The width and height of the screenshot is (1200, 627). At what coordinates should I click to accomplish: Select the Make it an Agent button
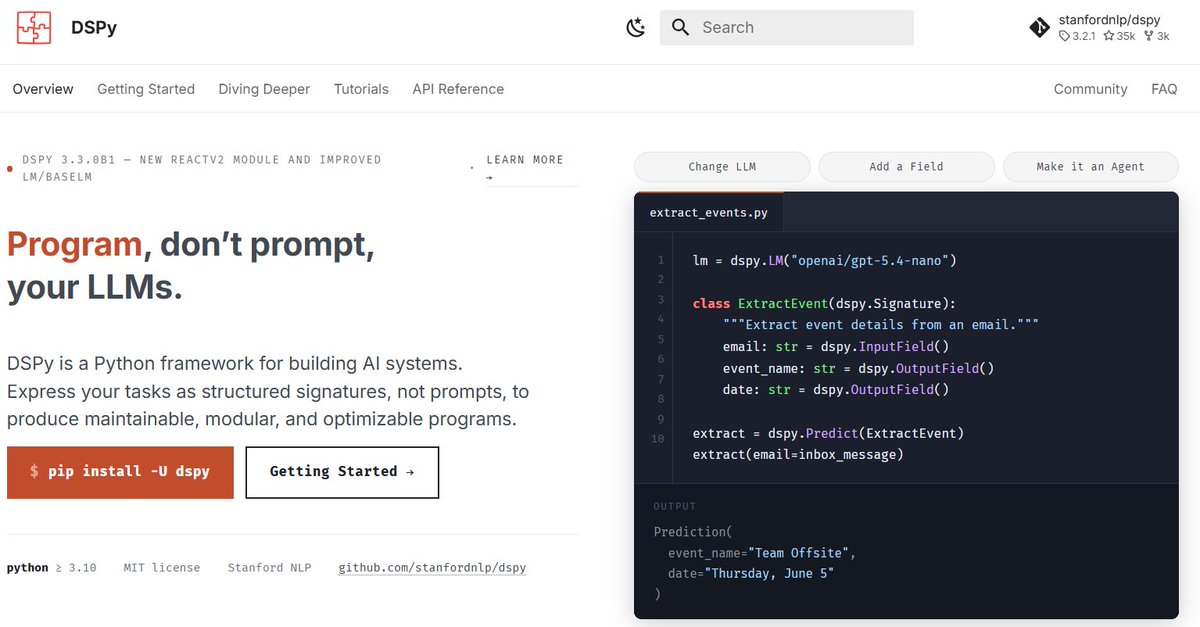point(1090,166)
